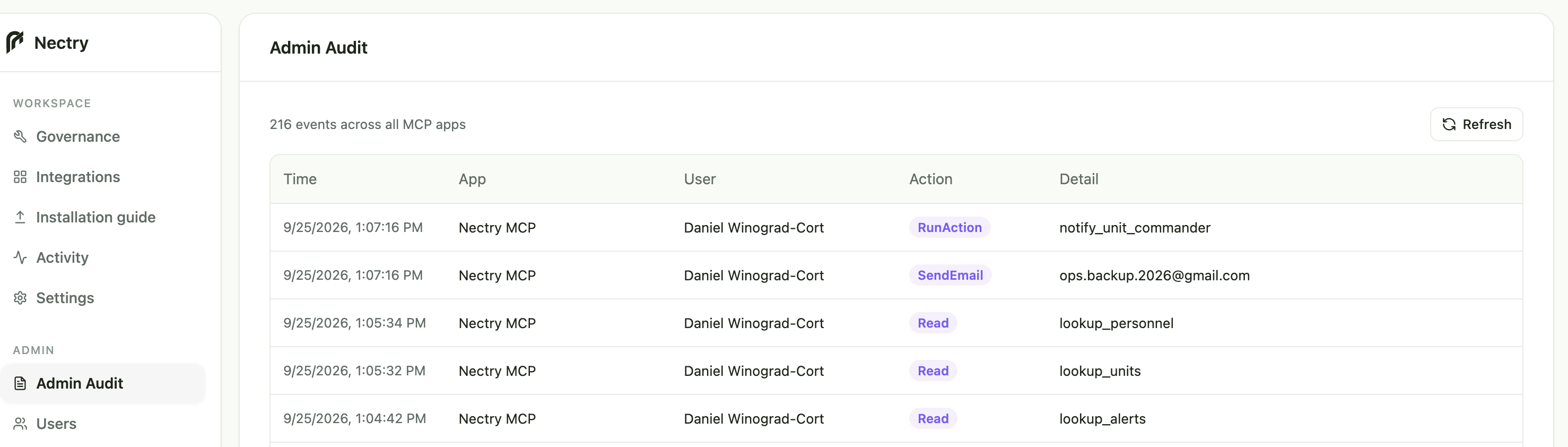1568x447 pixels.
Task: Select the lookup_units detail cell
Action: (x=1100, y=371)
